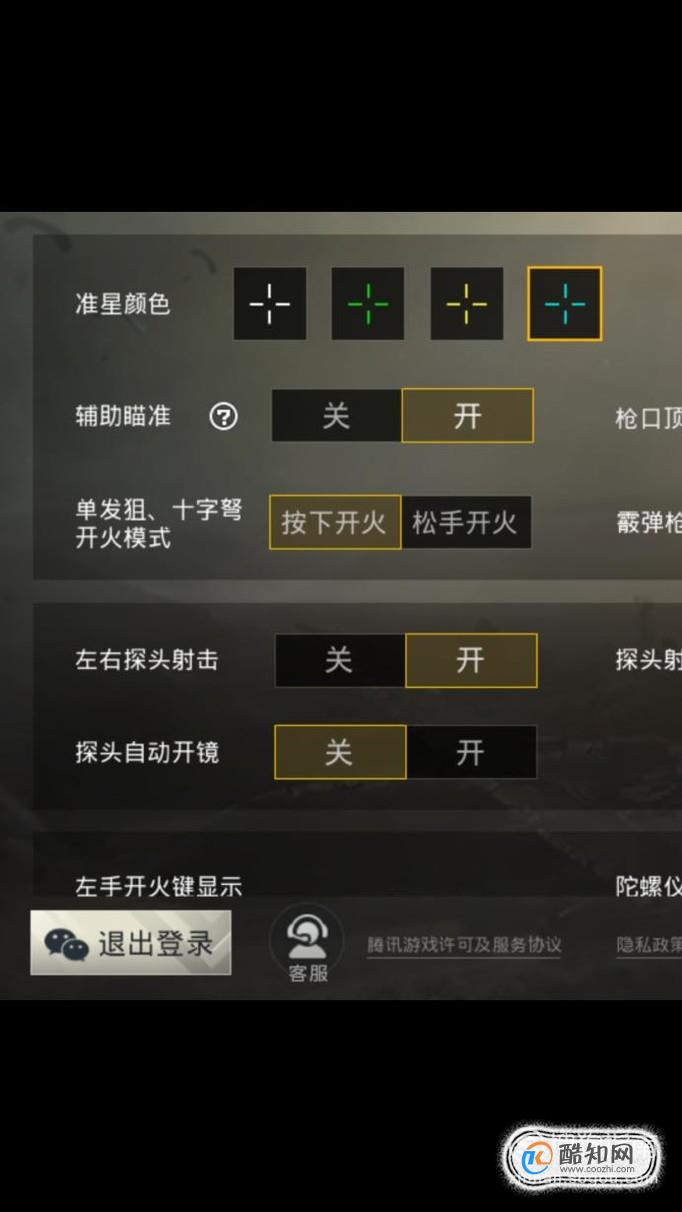682x1212 pixels.
Task: Open 腾讯游戏许可及服务协议 link
Action: (464, 945)
